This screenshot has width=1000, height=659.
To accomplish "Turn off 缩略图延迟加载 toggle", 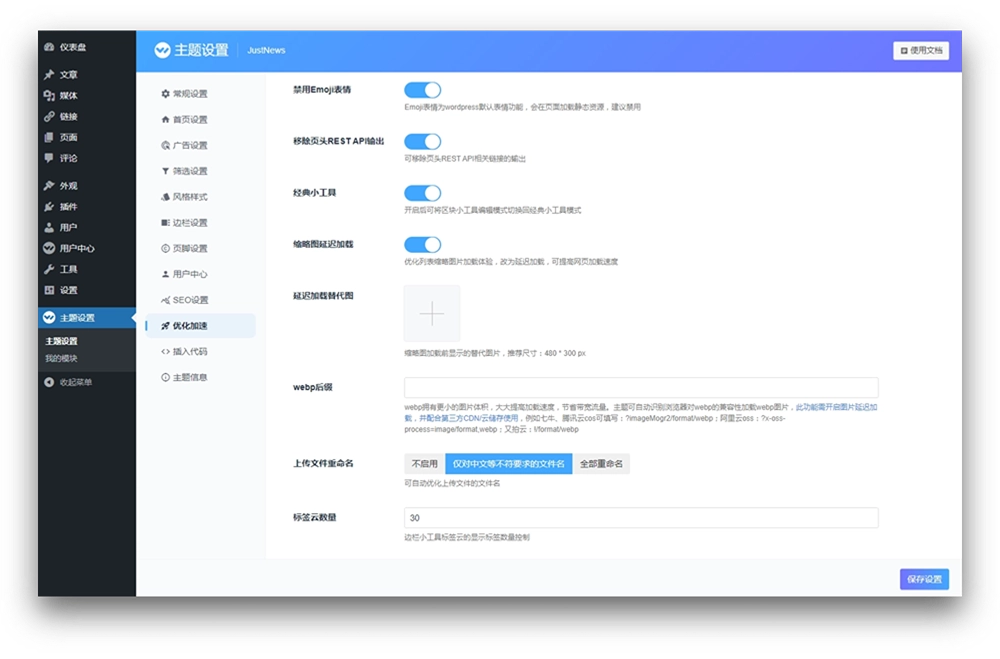I will click(x=422, y=245).
